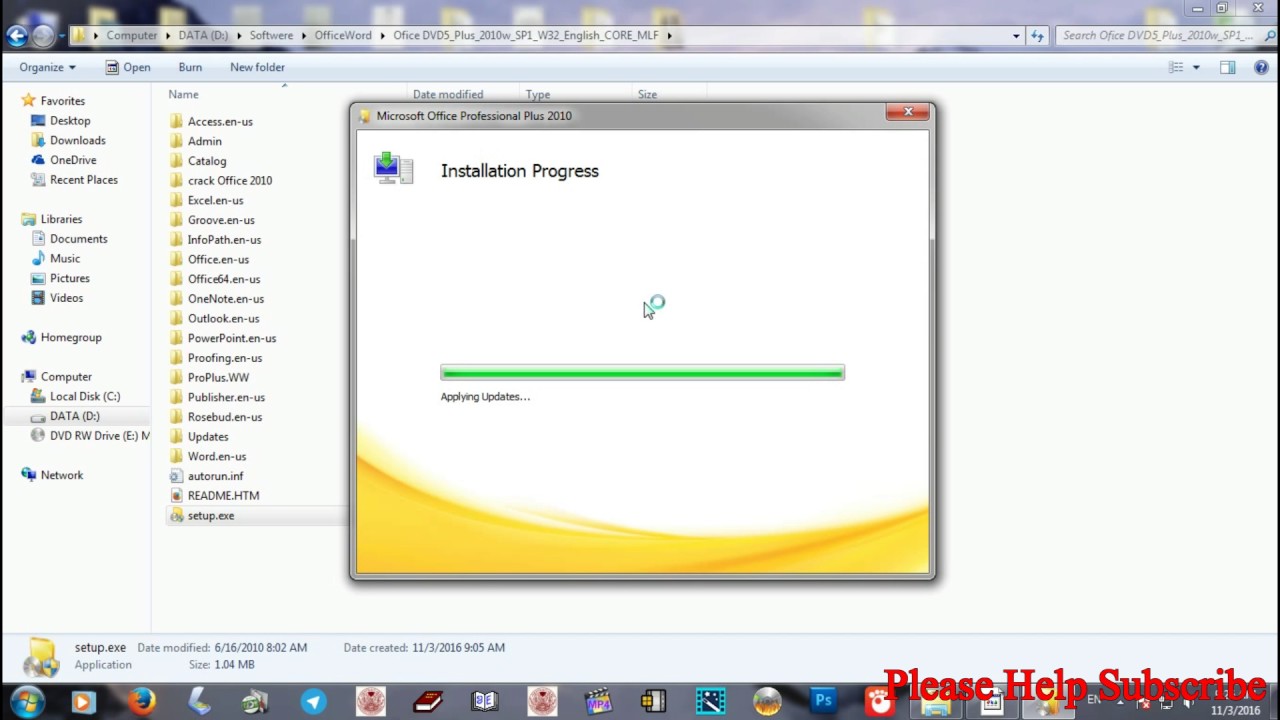Image resolution: width=1280 pixels, height=720 pixels.
Task: Select the Admin folder
Action: 204,141
